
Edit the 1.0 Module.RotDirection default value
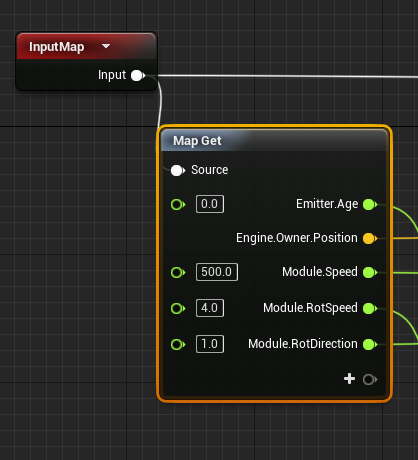pyautogui.click(x=210, y=344)
